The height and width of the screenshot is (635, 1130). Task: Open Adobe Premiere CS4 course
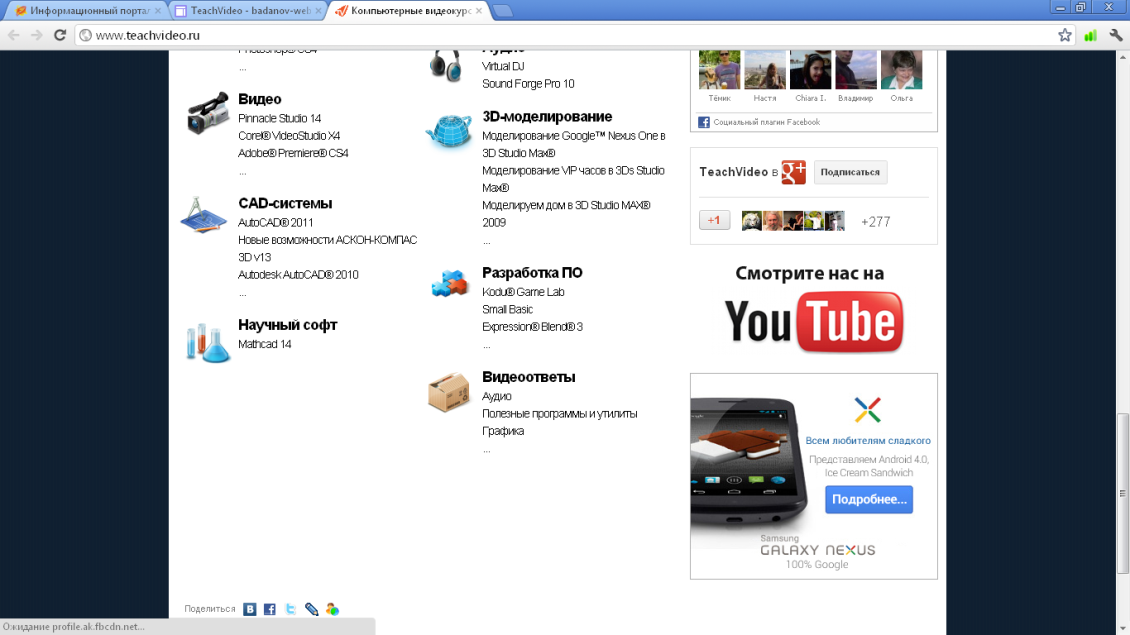click(x=293, y=153)
